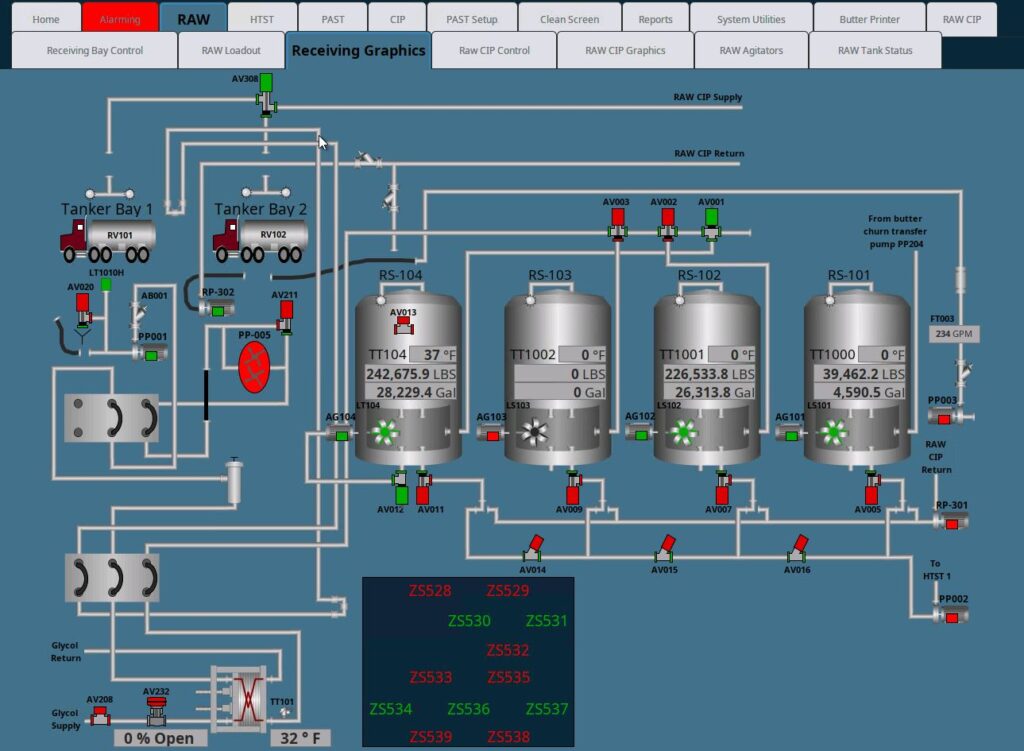Select the Tanker Bay 1 truck icon
The image size is (1024, 751).
[103, 237]
